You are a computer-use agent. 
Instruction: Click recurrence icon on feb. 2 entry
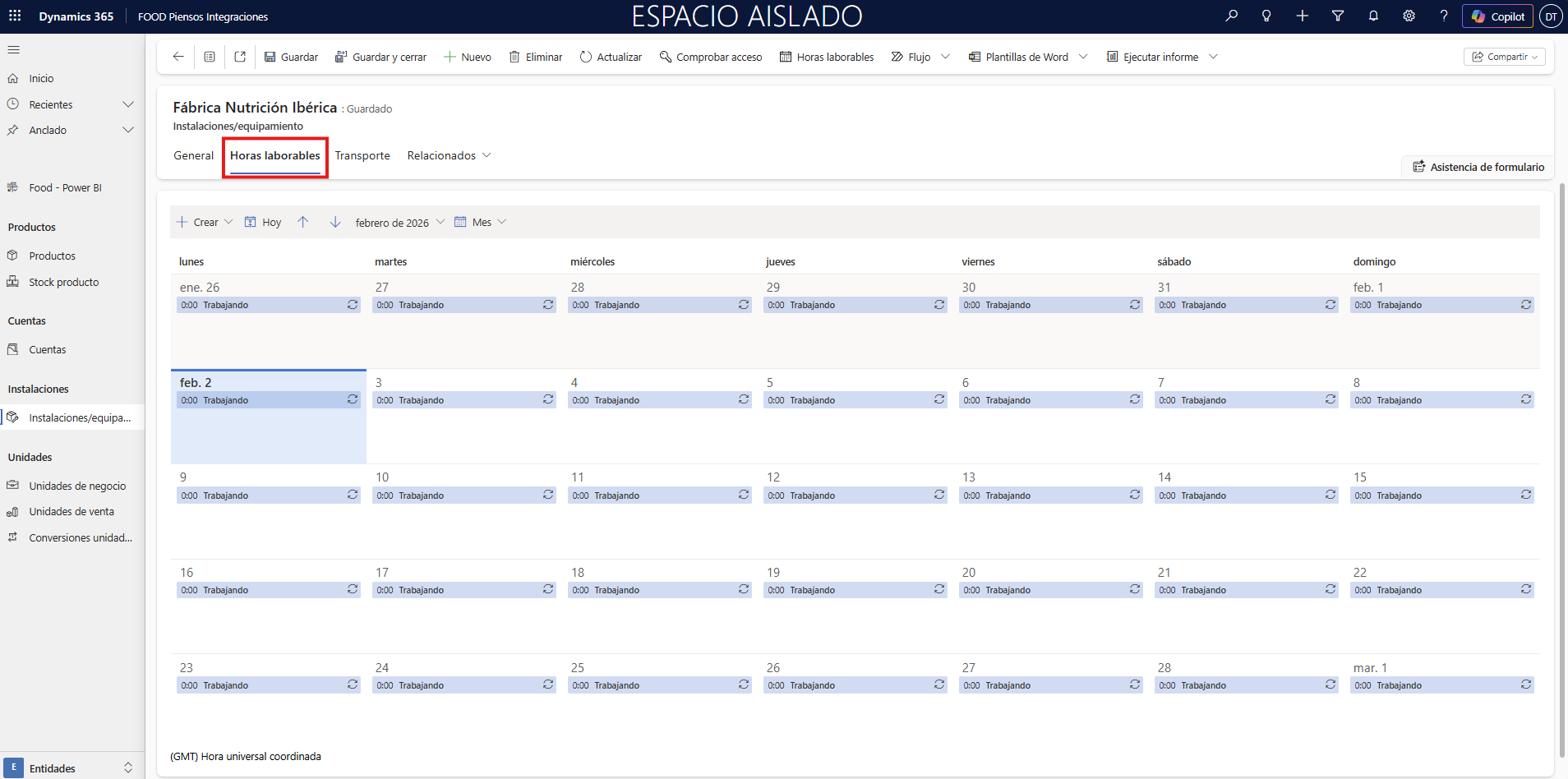pos(353,400)
